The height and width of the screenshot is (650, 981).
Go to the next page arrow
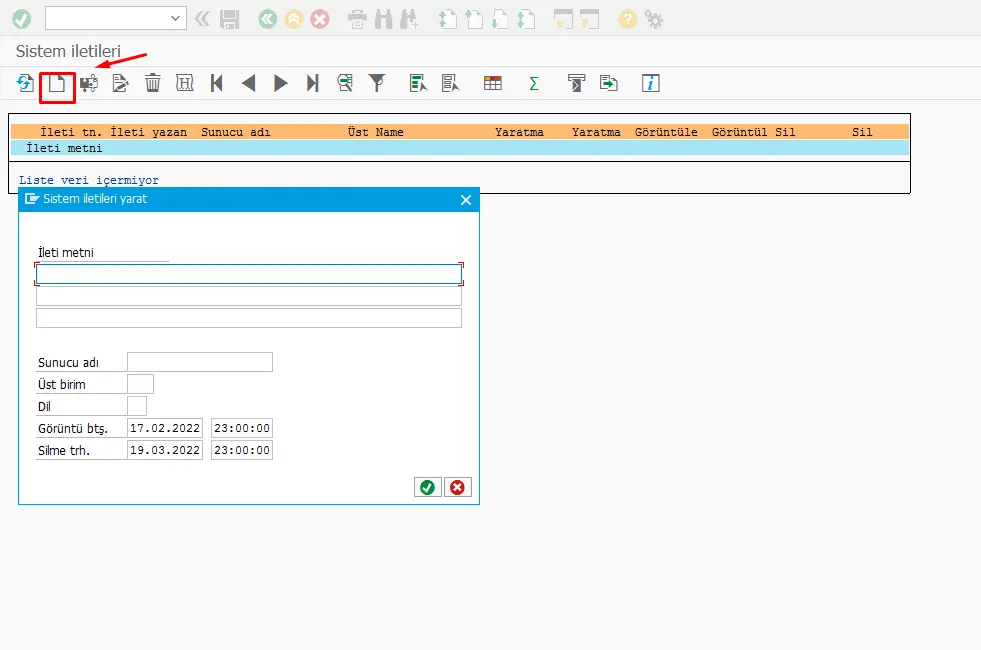pos(281,84)
